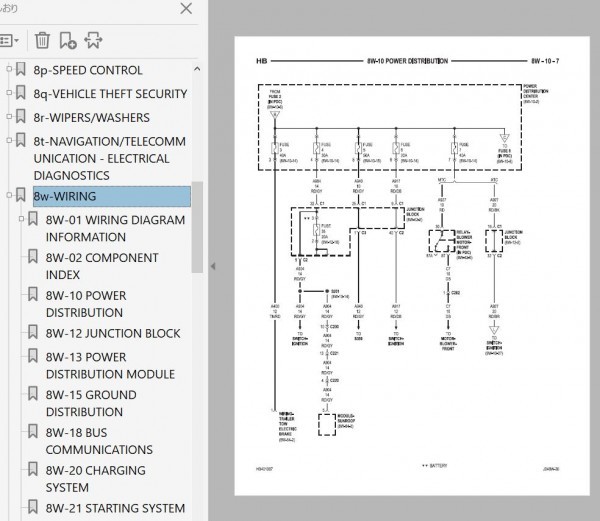Open 8q-VEHICLE THEFT SECURITY bookmark

110,94
